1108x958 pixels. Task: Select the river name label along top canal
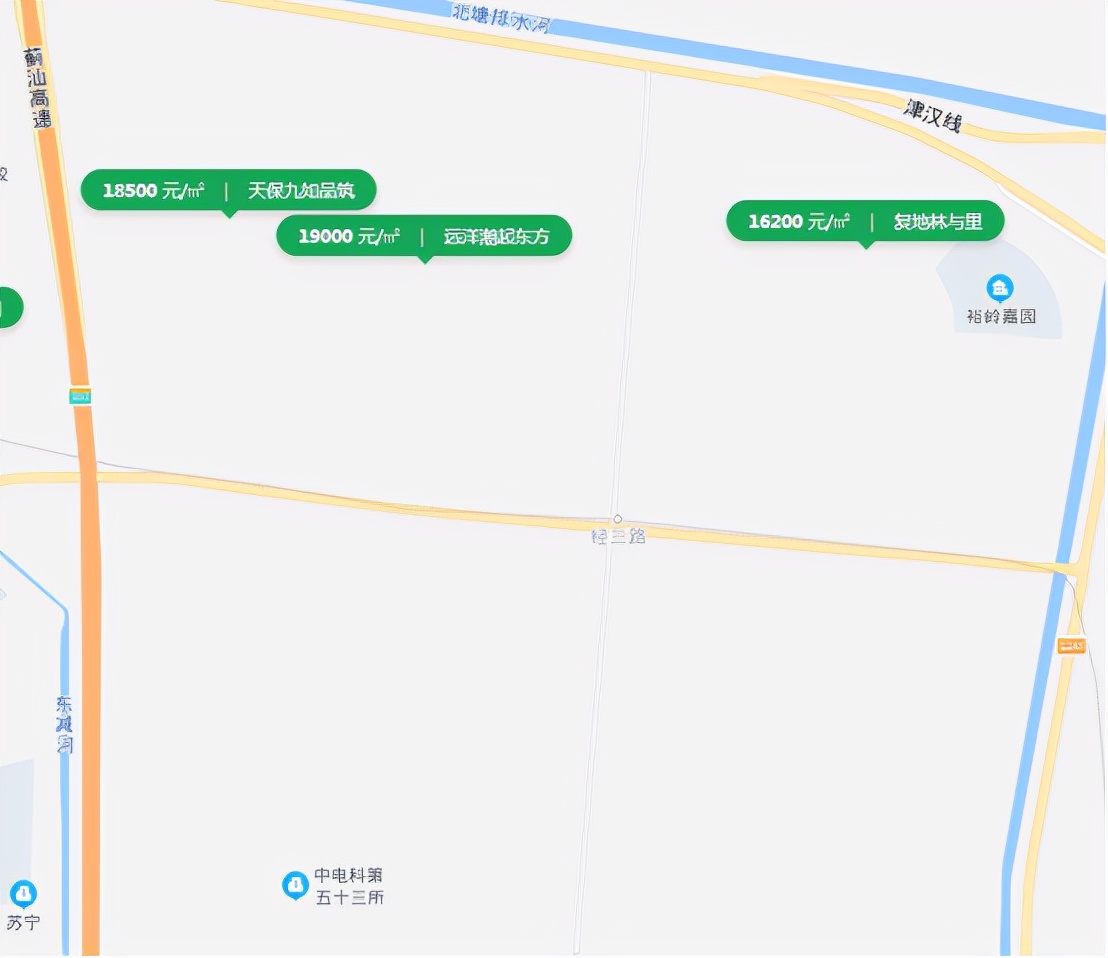click(502, 19)
